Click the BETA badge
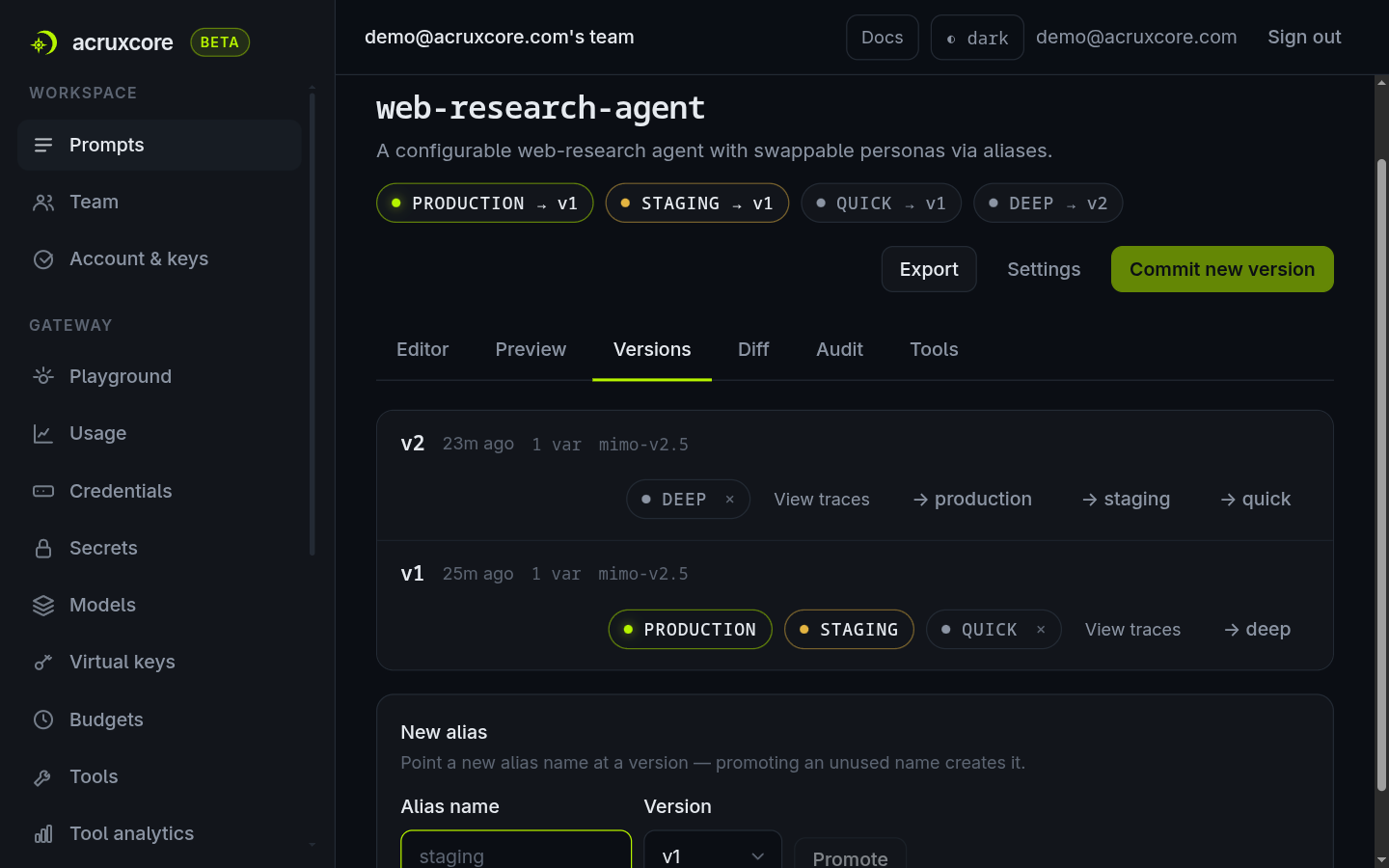 [x=220, y=42]
